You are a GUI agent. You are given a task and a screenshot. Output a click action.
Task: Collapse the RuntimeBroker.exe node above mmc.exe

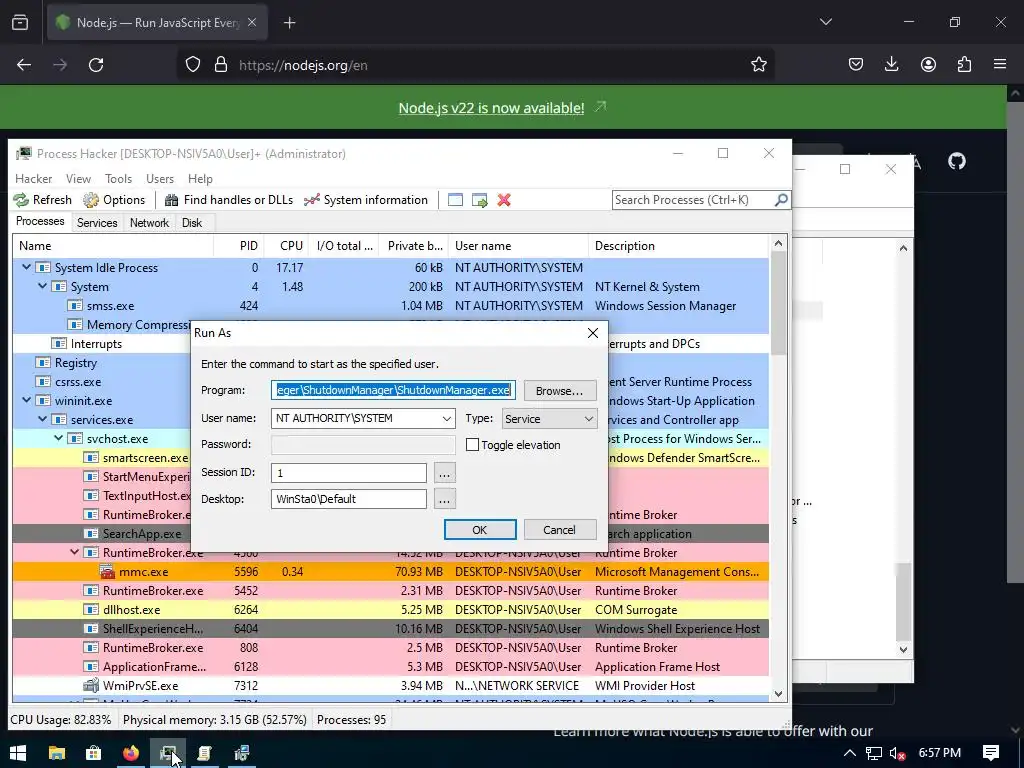(74, 552)
